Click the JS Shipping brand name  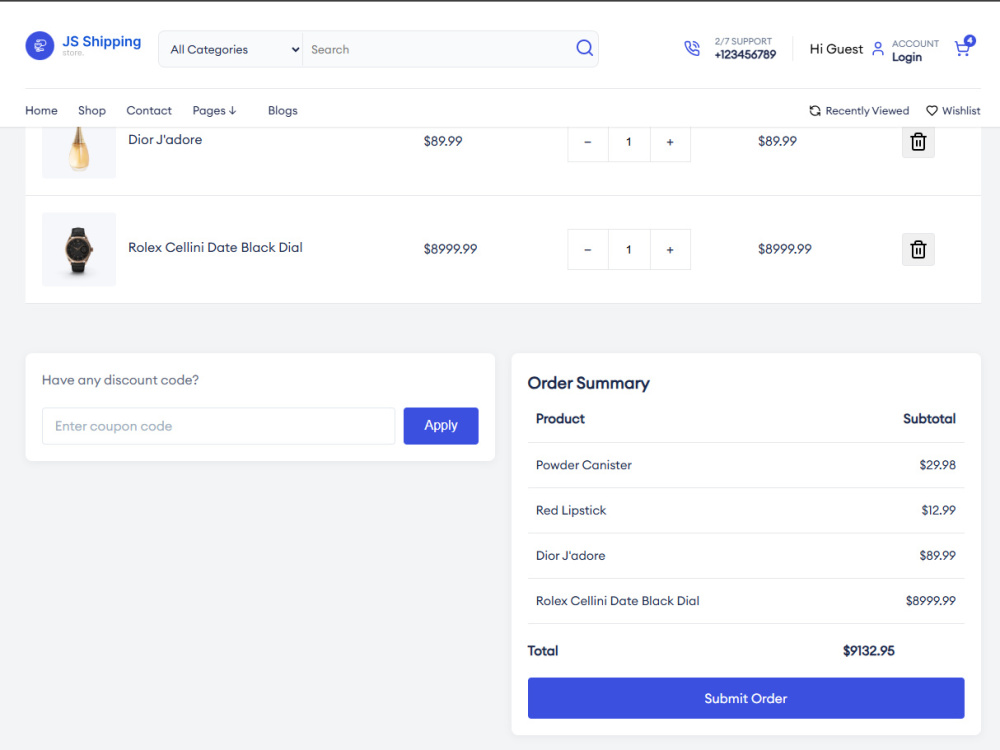pos(101,41)
